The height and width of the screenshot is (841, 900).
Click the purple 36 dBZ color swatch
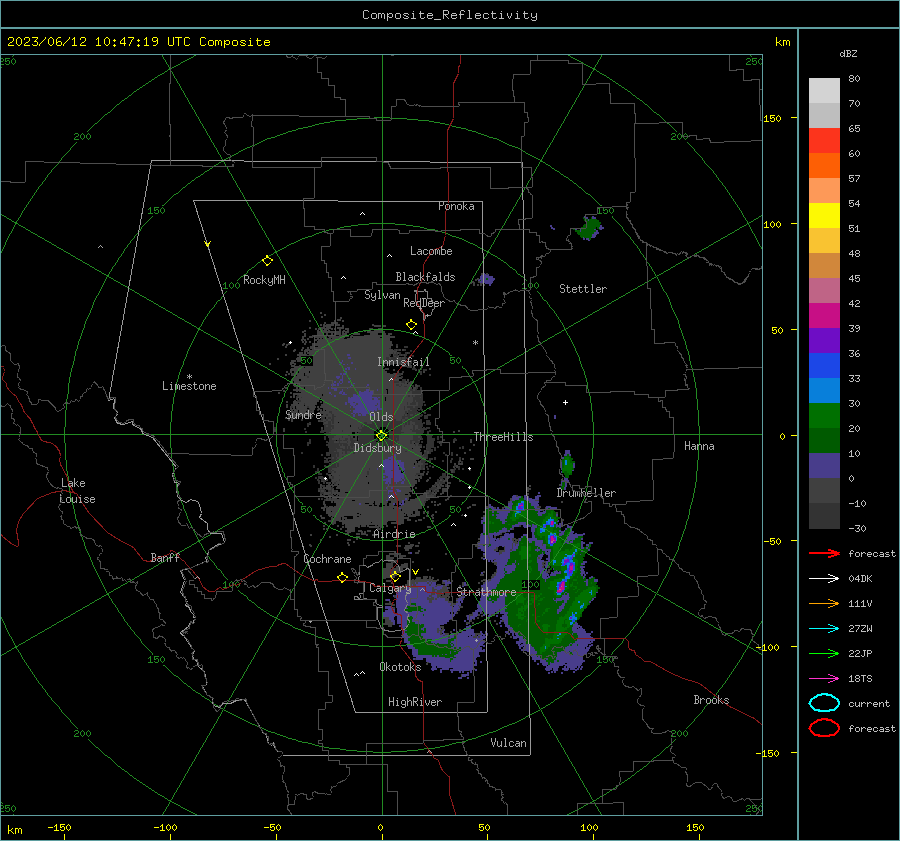click(824, 340)
